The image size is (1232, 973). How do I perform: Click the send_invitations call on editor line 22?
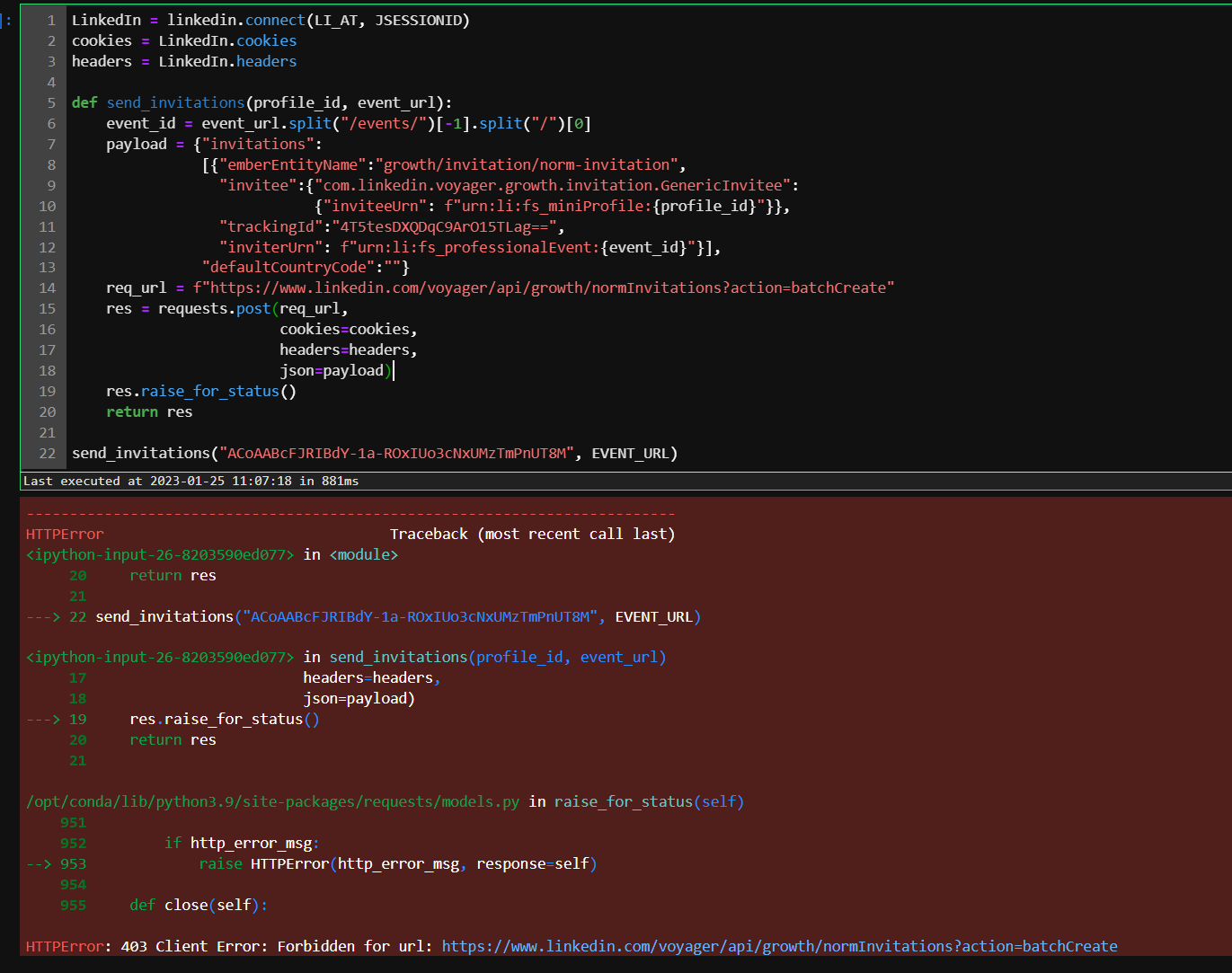[x=375, y=453]
